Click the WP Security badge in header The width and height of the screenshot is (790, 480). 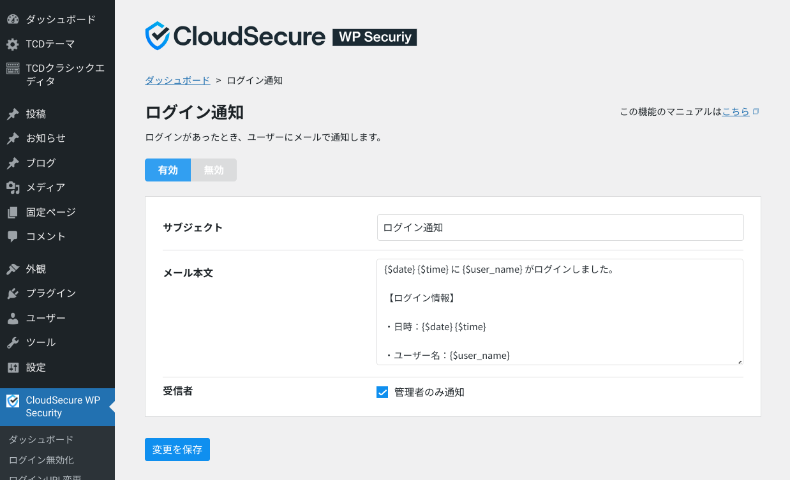(374, 37)
